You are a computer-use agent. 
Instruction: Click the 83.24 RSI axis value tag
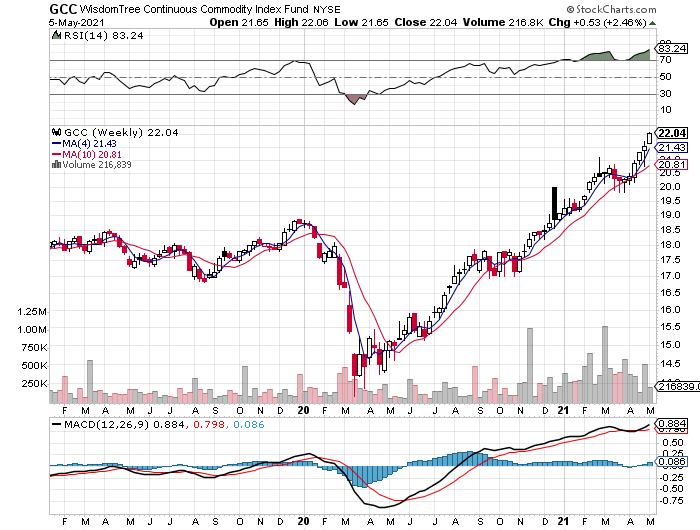coord(672,48)
